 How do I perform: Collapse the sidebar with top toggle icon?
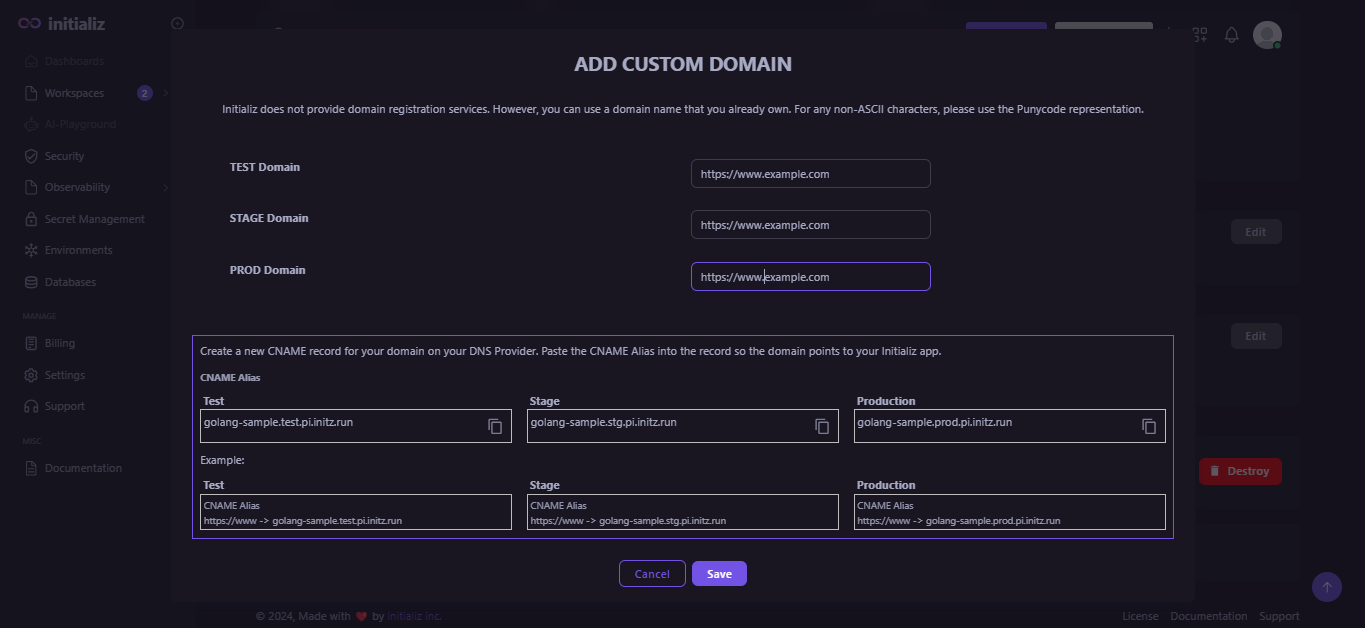tap(177, 23)
